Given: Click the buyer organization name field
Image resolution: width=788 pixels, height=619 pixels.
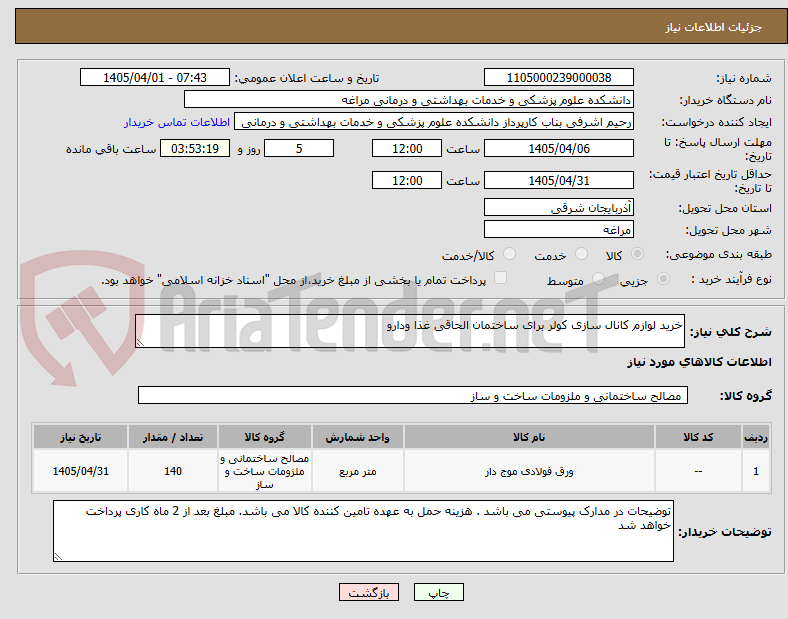Looking at the screenshot, I should click(x=409, y=99).
